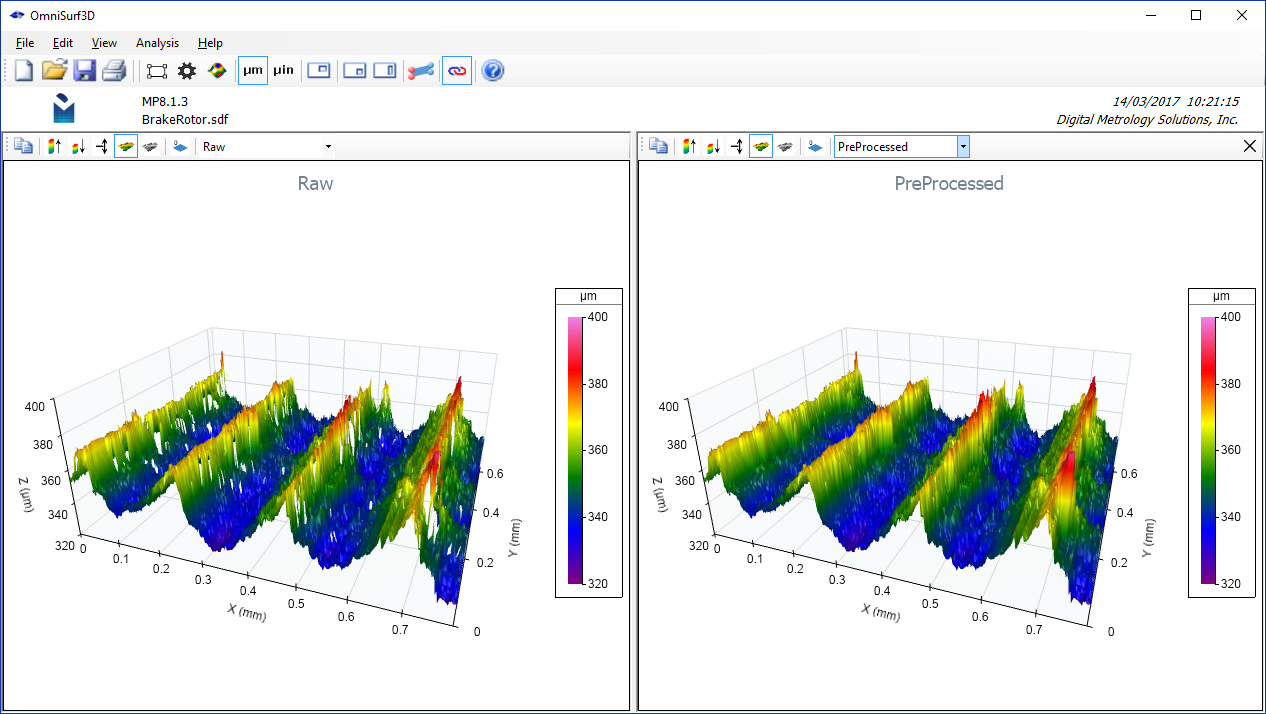Click the zero-plane view icon in PreProcessed panel
This screenshot has width=1266, height=714.
[x=815, y=146]
